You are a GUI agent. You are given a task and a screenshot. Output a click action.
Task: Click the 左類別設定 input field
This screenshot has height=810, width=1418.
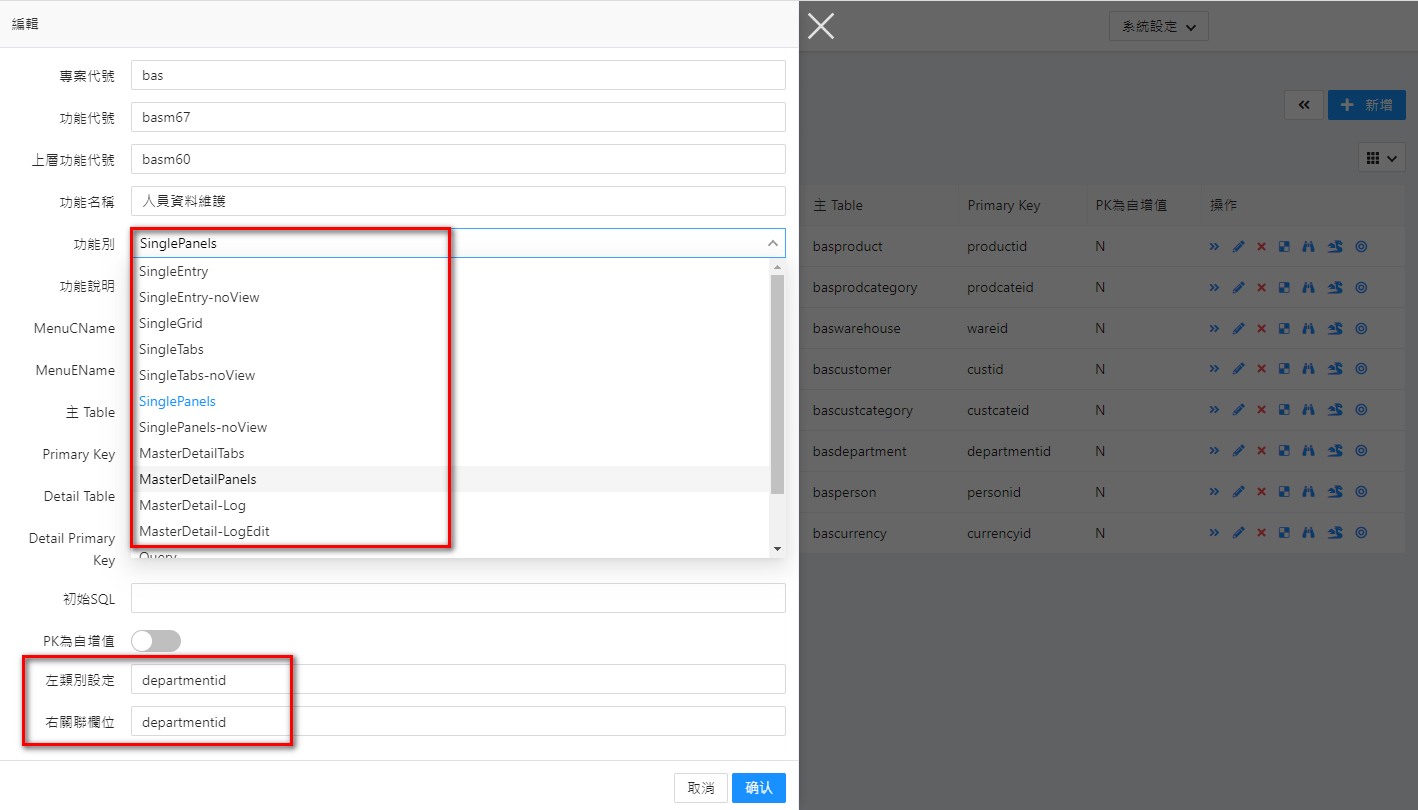click(x=458, y=680)
